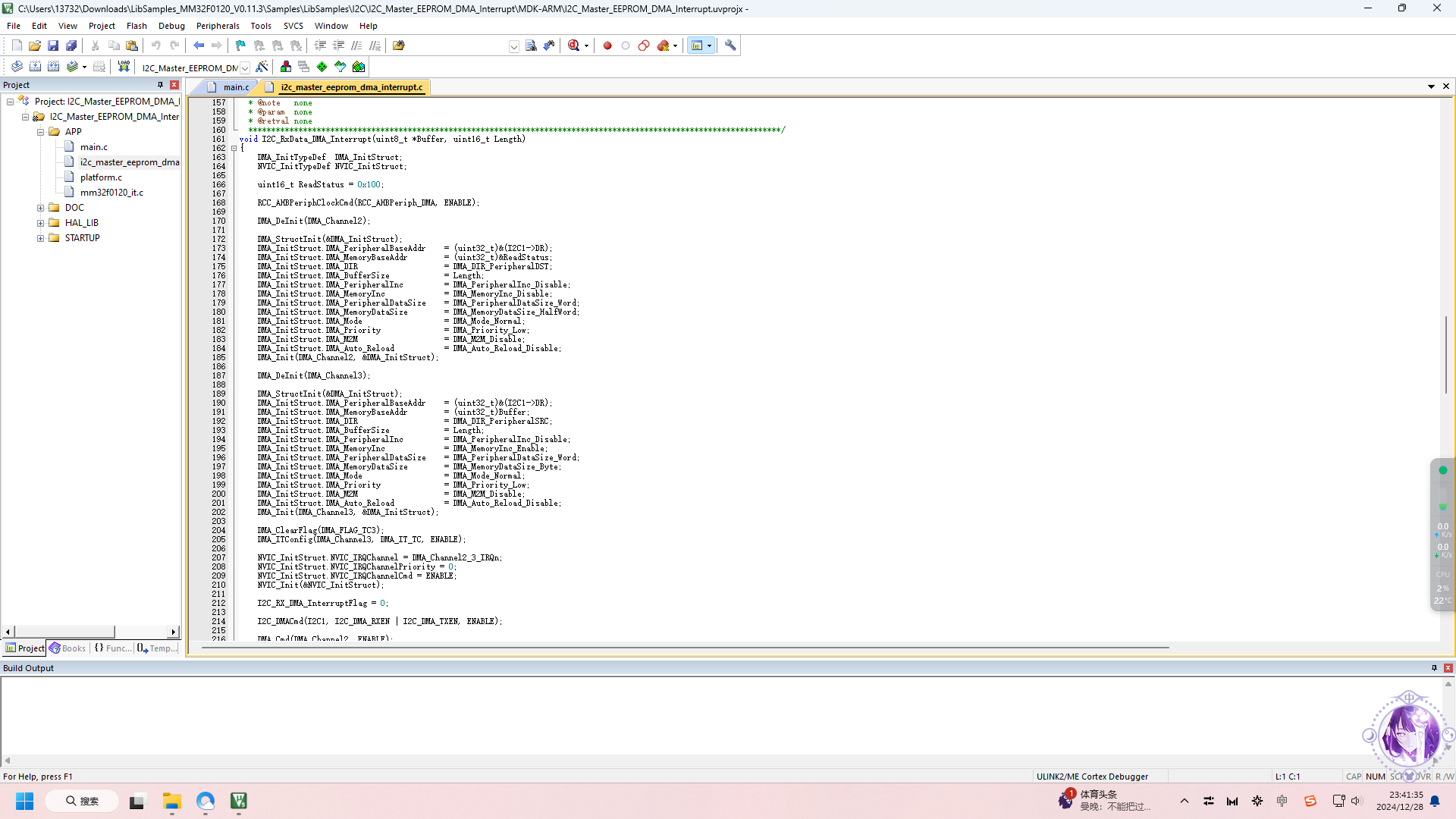Switch to the main.c tab
Screen dimensions: 1456x819
click(235, 87)
